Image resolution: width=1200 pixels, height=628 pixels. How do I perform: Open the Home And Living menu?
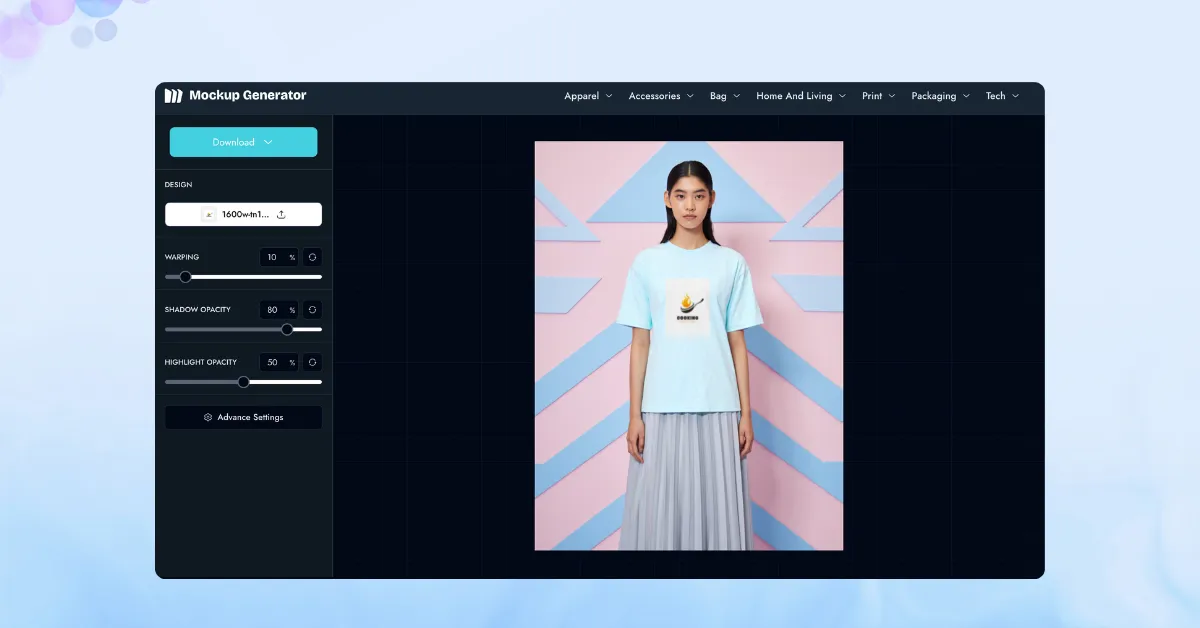(x=800, y=96)
